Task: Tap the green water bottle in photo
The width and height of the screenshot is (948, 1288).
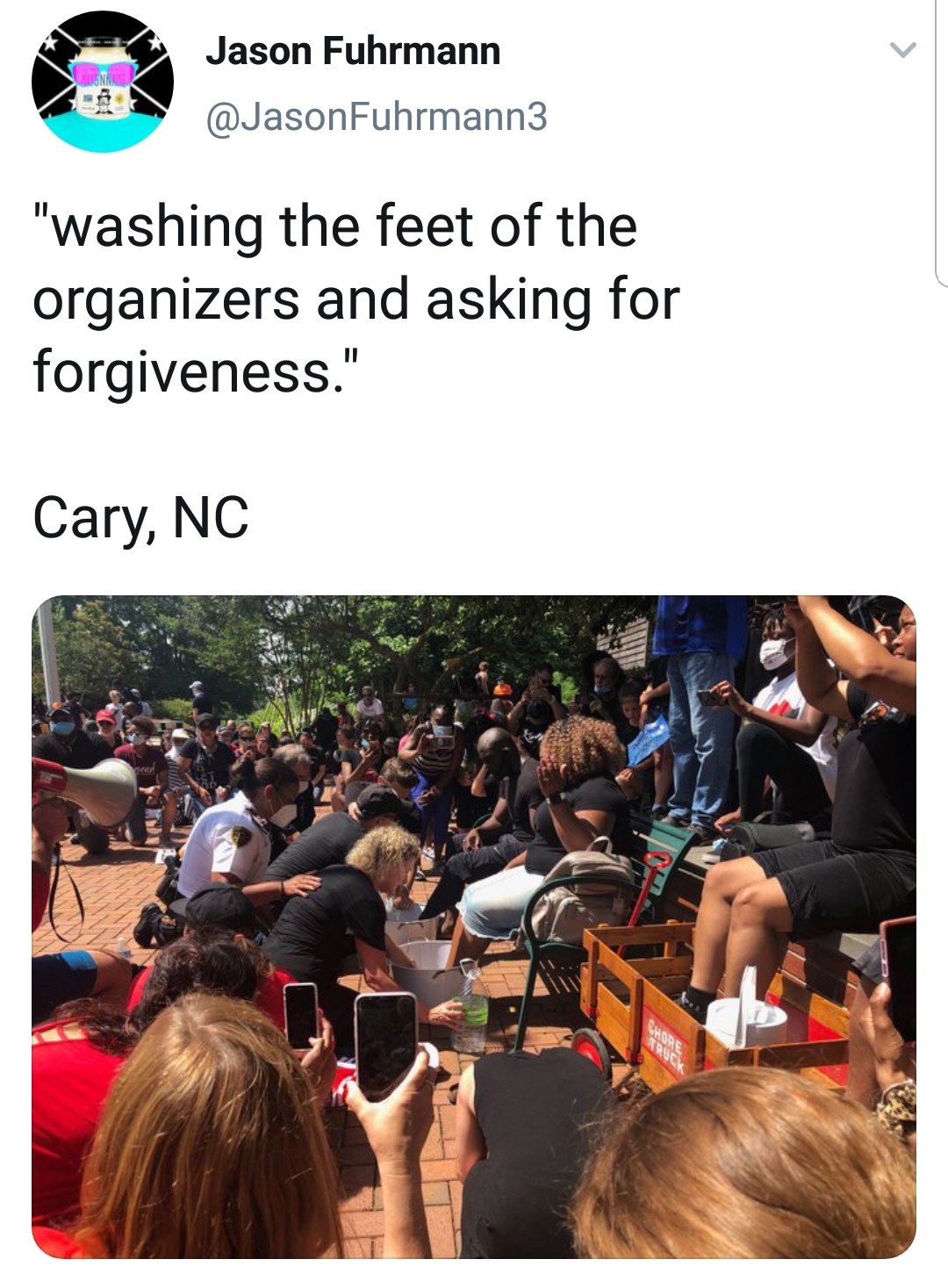Action: [471, 1006]
